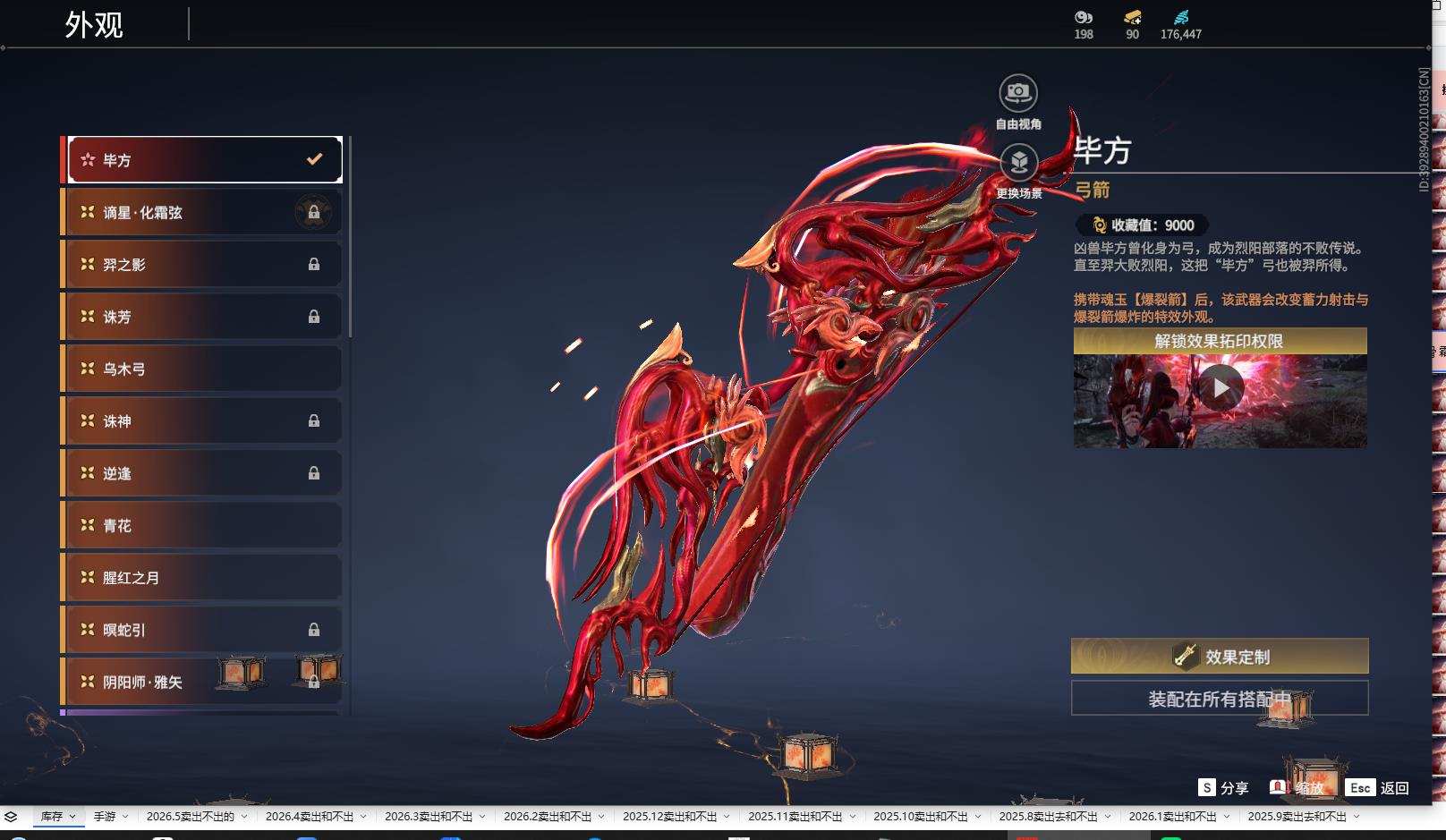
Task: Click the 外观 page title
Action: tap(94, 24)
